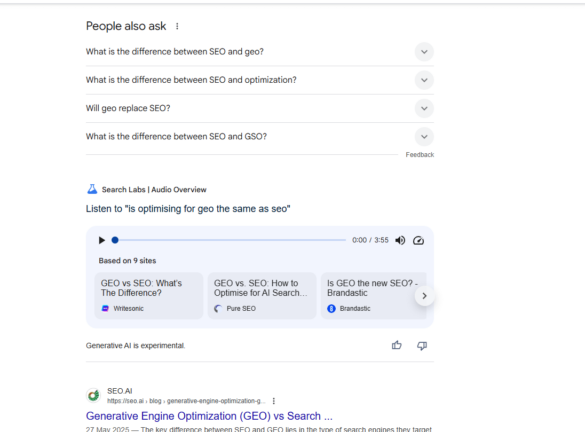Viewport: 585px width, 432px height.
Task: Mute the audio overview volume
Action: click(x=400, y=240)
